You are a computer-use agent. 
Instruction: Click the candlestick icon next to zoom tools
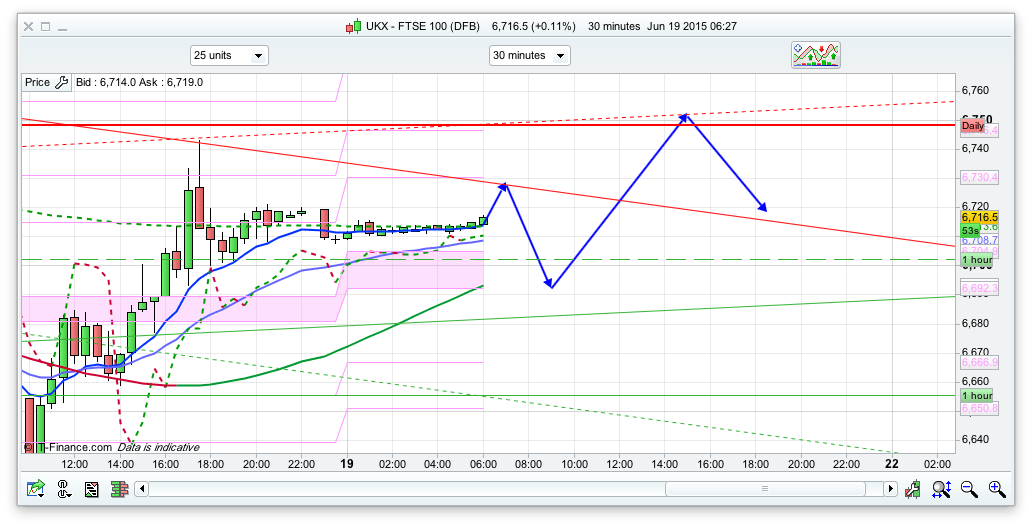[914, 489]
